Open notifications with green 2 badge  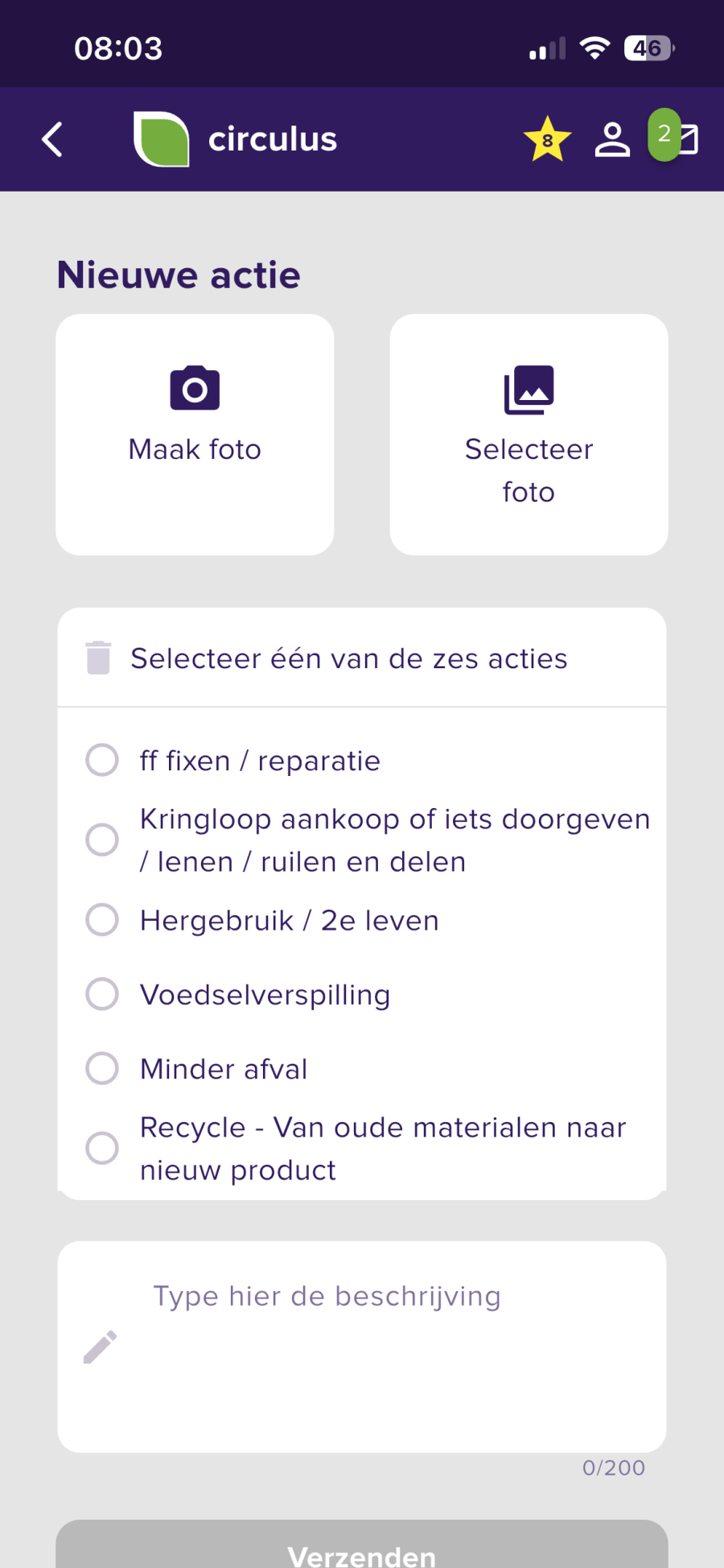pos(674,137)
